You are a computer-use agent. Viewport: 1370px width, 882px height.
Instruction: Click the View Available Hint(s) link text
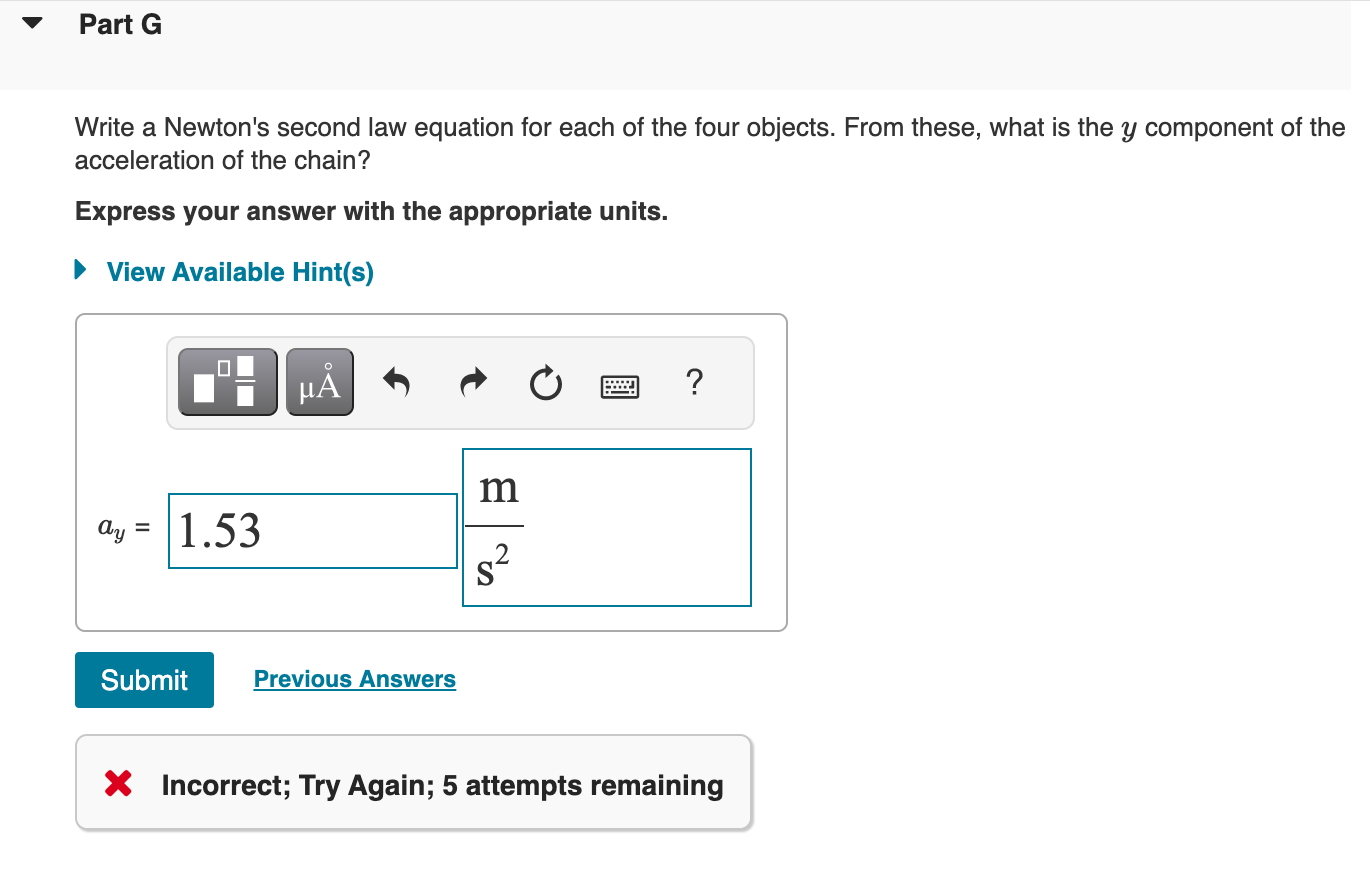[x=239, y=271]
